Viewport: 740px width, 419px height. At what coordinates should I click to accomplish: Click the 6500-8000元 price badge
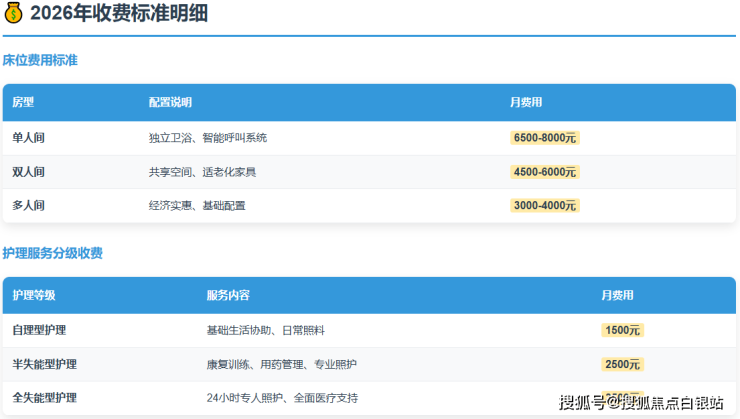click(545, 138)
